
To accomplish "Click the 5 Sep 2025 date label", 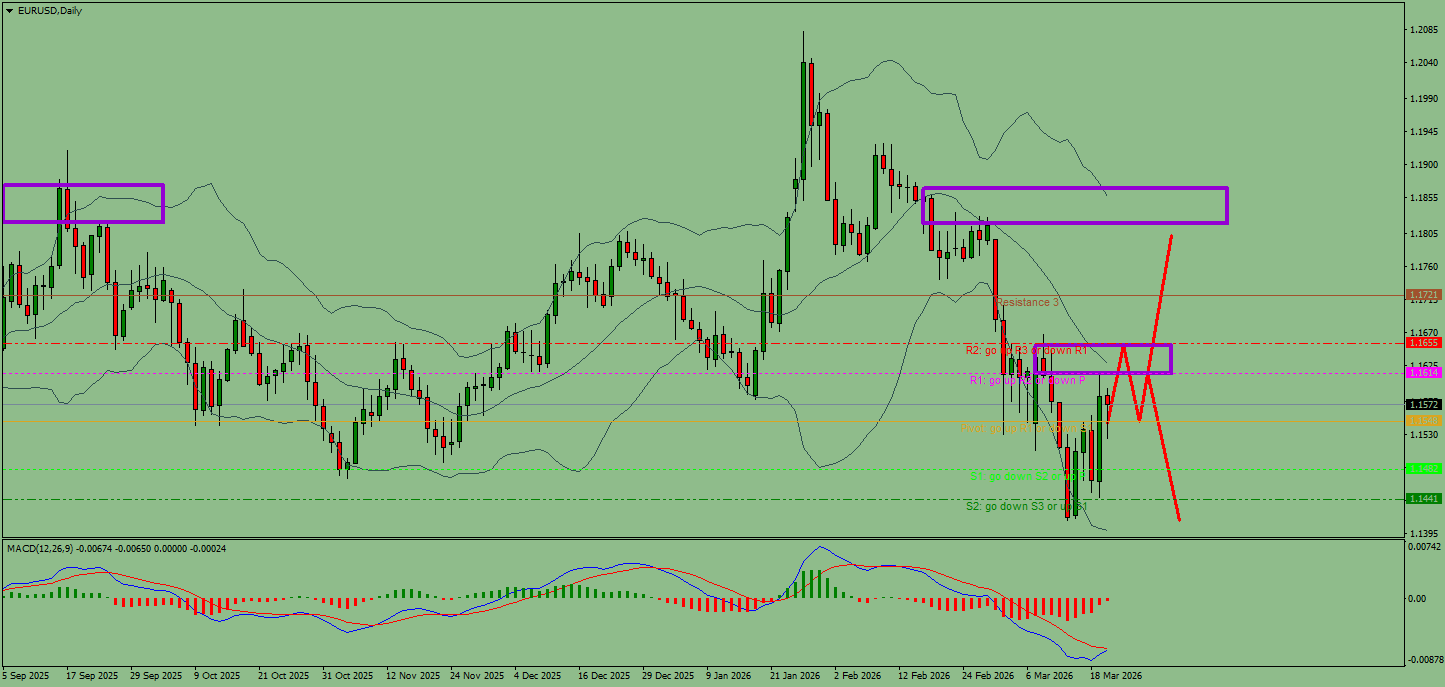I will [x=27, y=676].
